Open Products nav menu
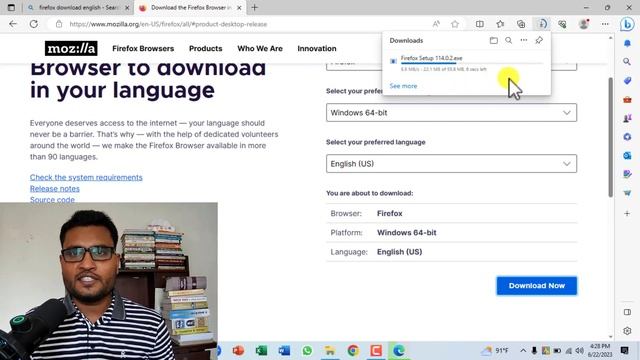640x360 pixels. (x=205, y=49)
